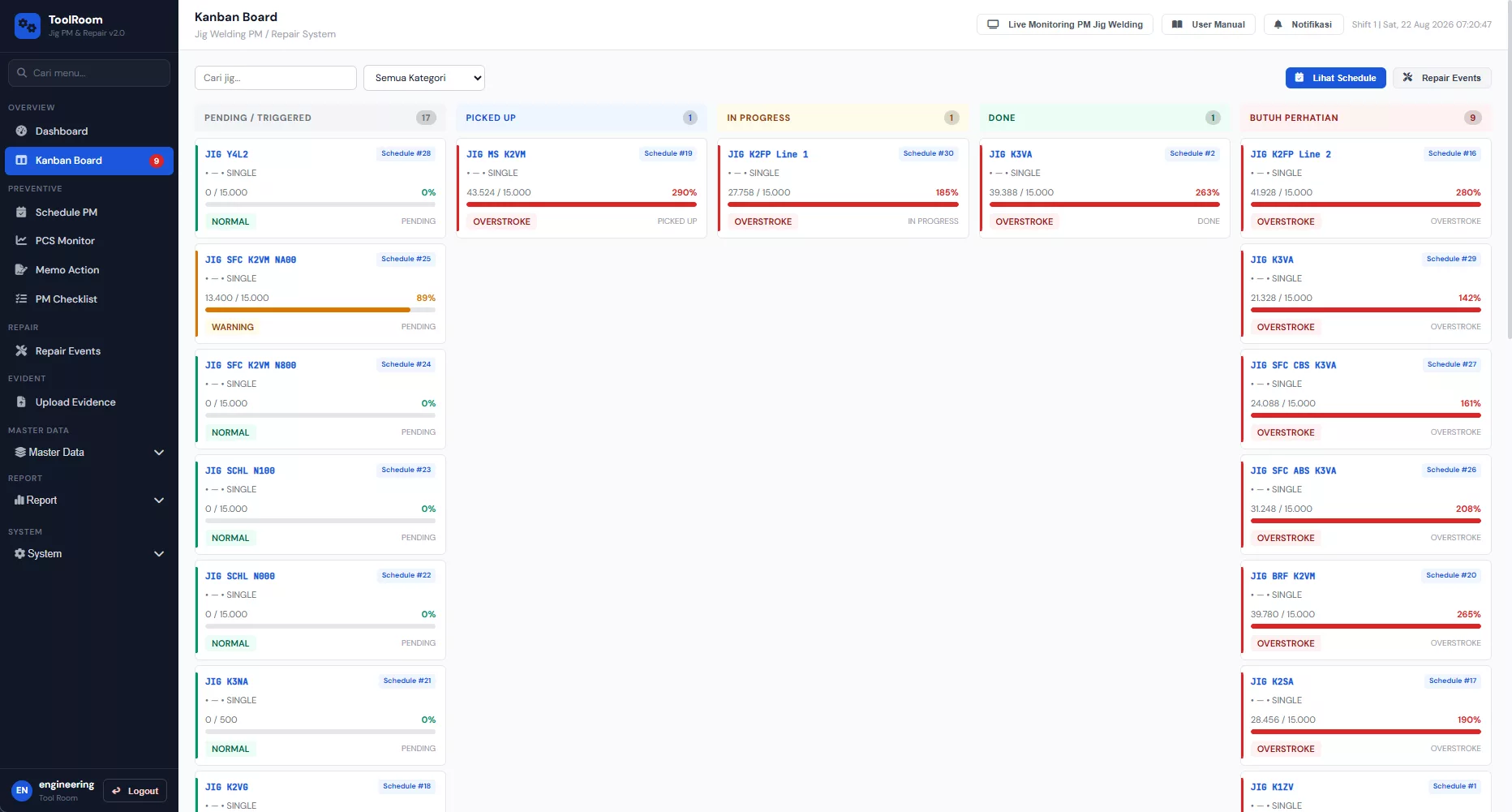1512x812 pixels.
Task: Expand the Report menu chevron
Action: click(159, 501)
